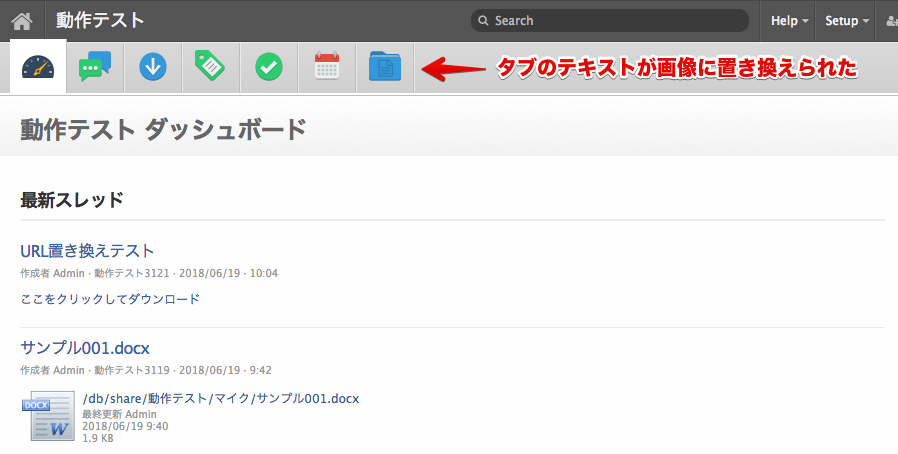
Task: Open the /db/share/動作テスト/マイク/サンプル001.docx file path
Action: pyautogui.click(x=220, y=398)
